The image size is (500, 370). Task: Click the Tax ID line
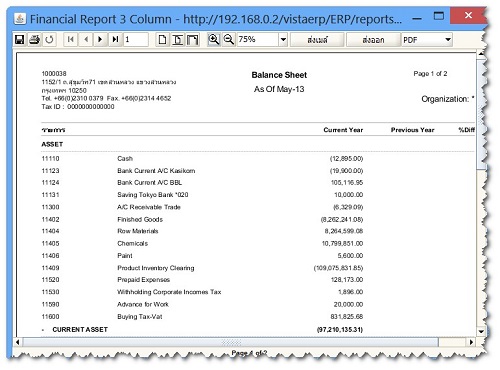tap(78, 107)
